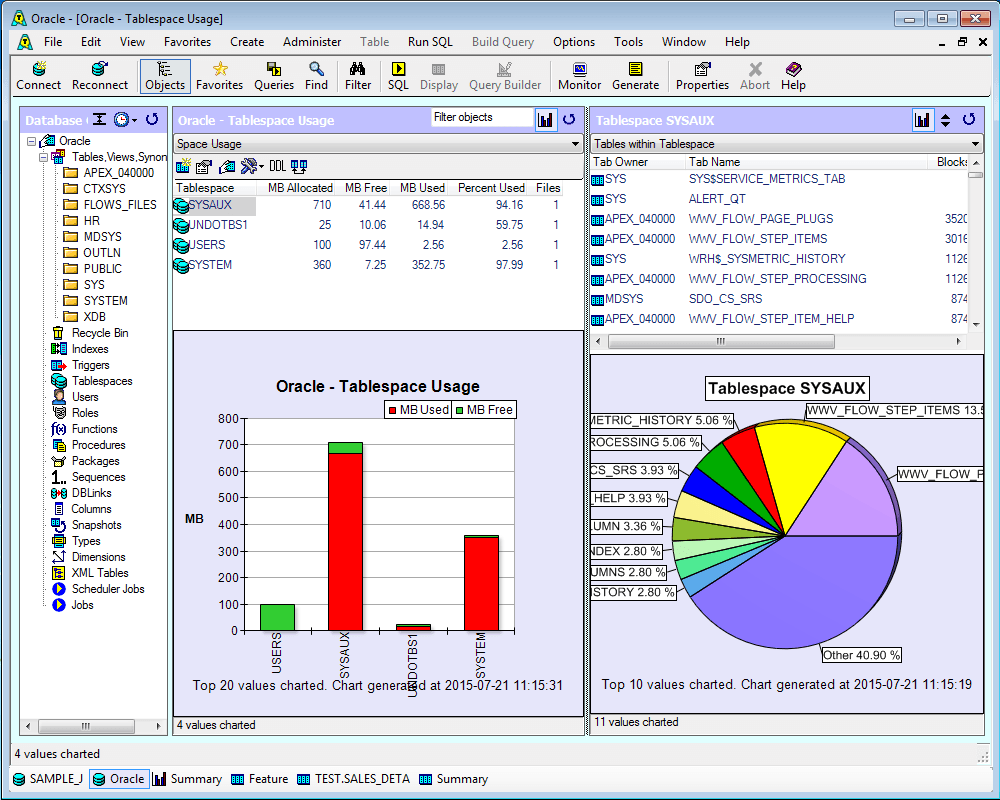The height and width of the screenshot is (800, 1000).
Task: Switch to the TEST.SALES_DETA bottom tab
Action: point(354,779)
